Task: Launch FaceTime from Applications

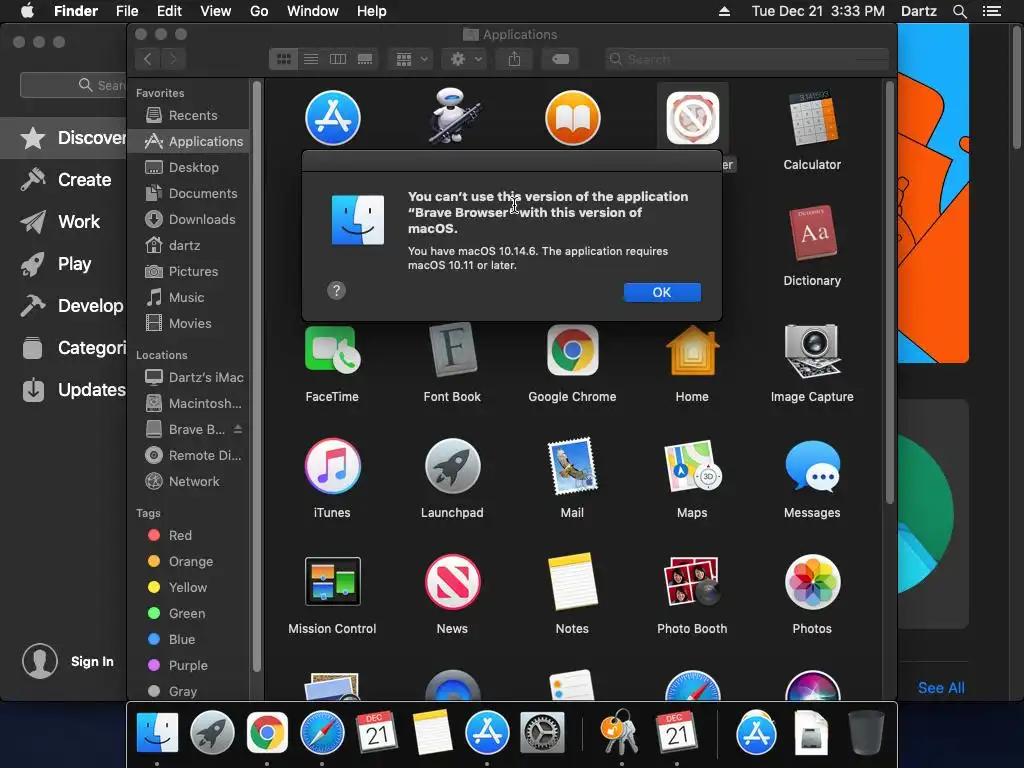Action: click(x=332, y=351)
